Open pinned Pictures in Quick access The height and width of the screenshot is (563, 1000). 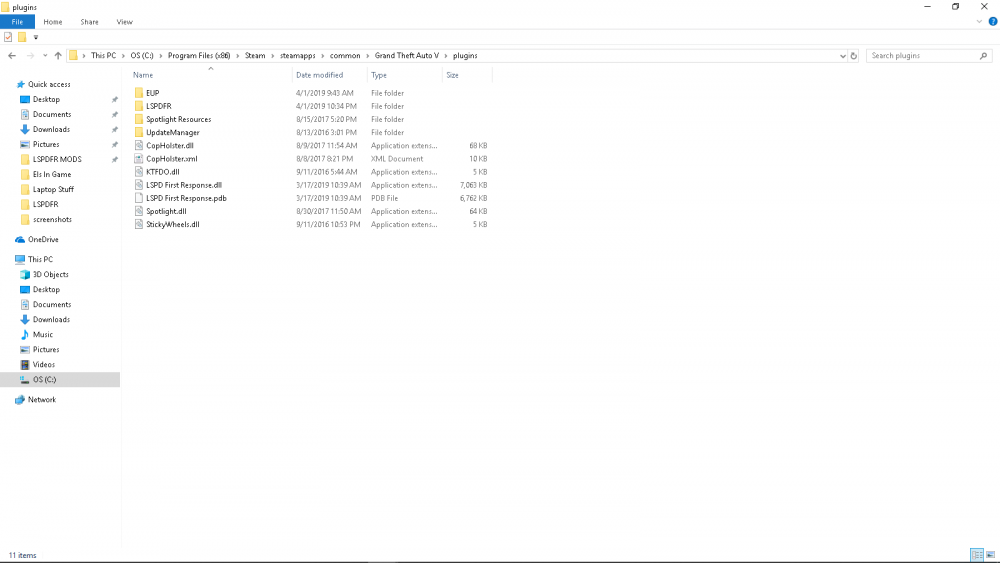46,144
